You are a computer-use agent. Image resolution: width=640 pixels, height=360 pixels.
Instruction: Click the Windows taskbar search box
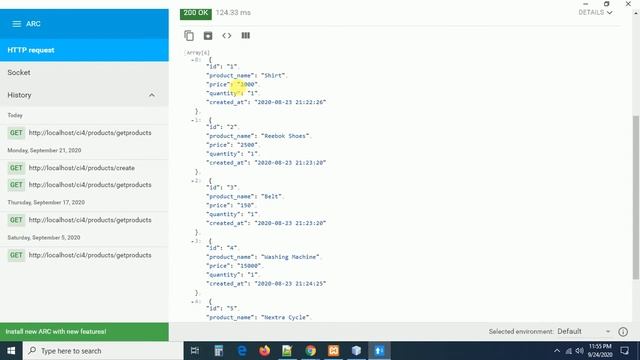click(x=103, y=351)
